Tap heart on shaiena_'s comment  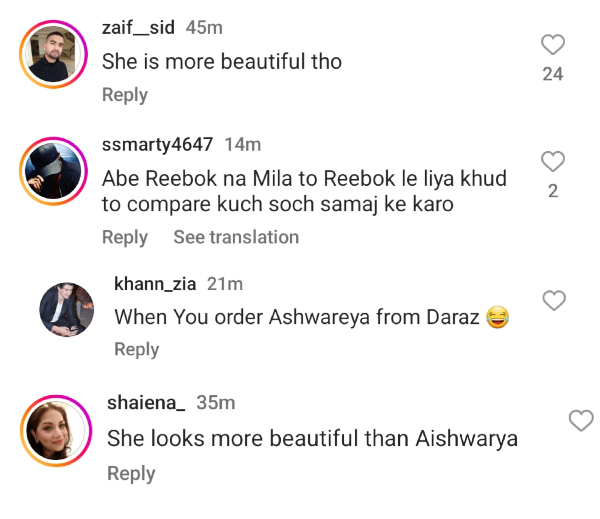581,421
